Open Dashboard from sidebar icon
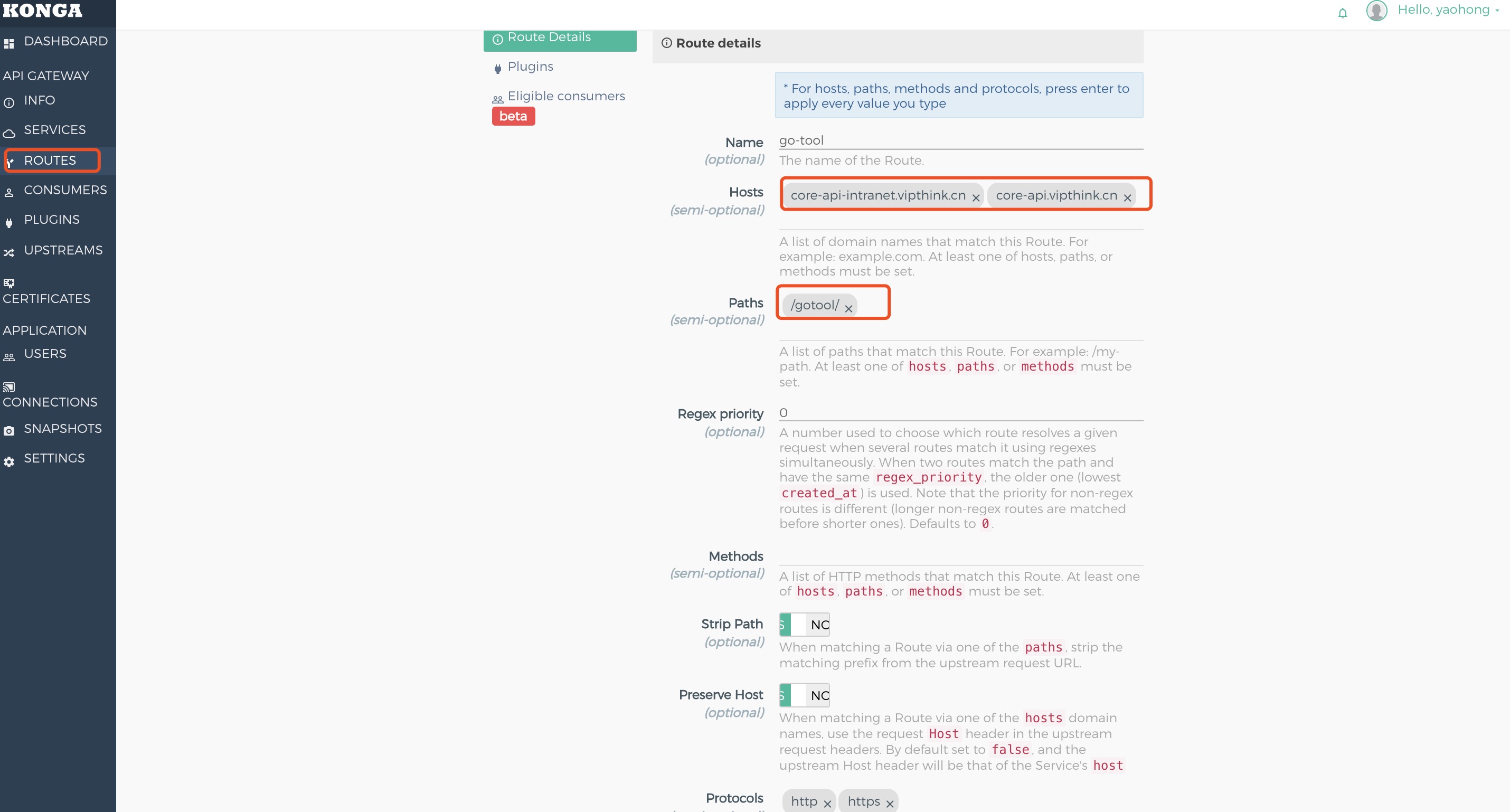Viewport: 1510px width, 812px height. [x=9, y=43]
